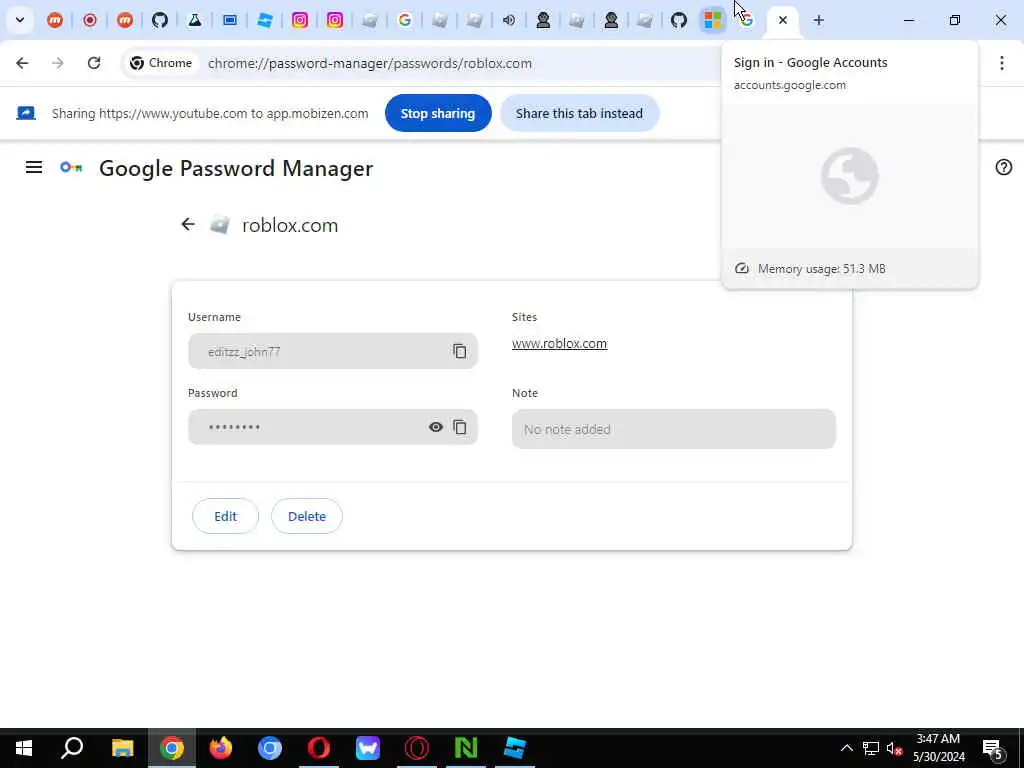Open the help question mark icon
Viewport: 1024px width, 768px height.
pos(1003,168)
